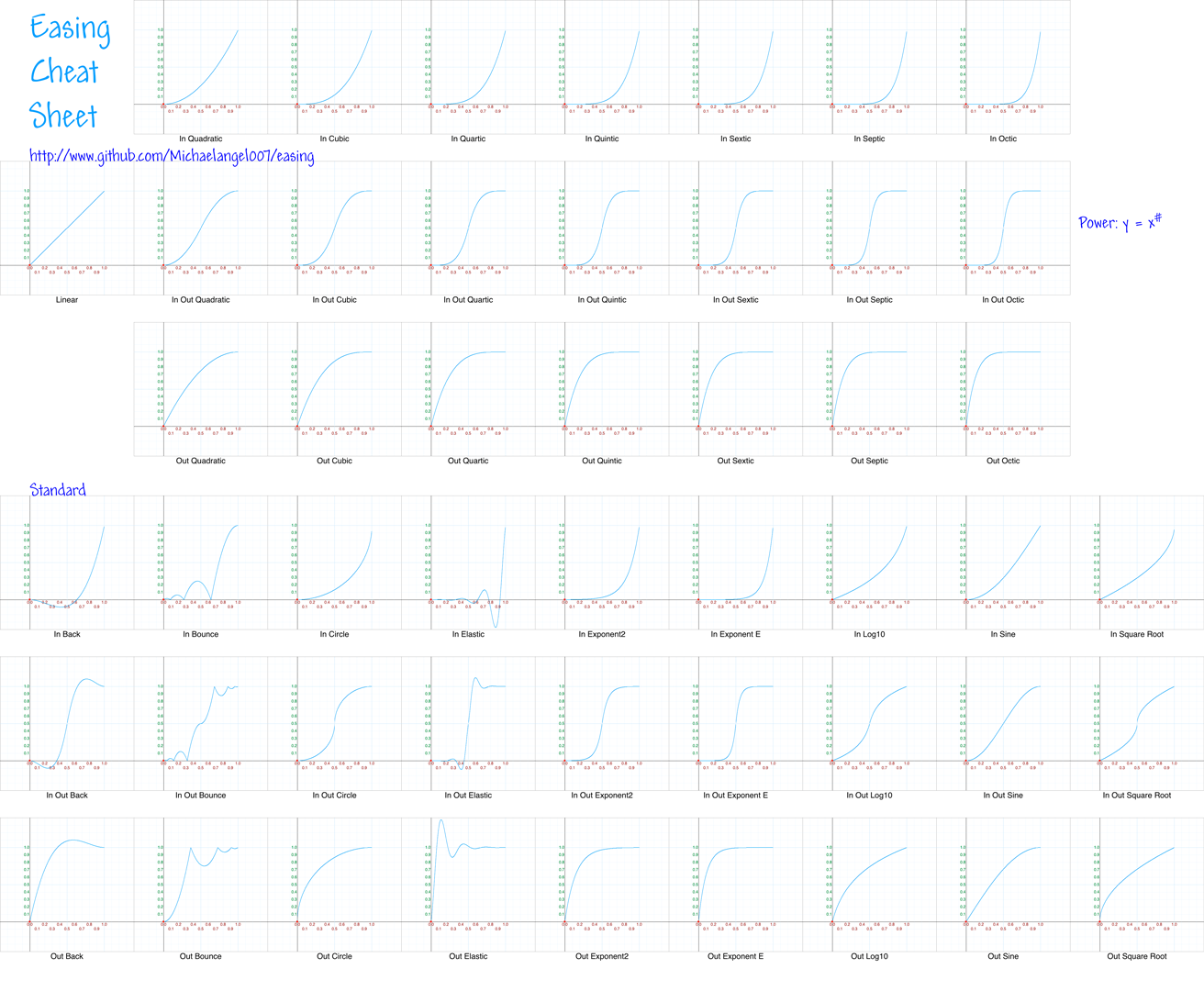This screenshot has width=1204, height=991.
Task: Select the In Quartic graph
Action: (468, 67)
